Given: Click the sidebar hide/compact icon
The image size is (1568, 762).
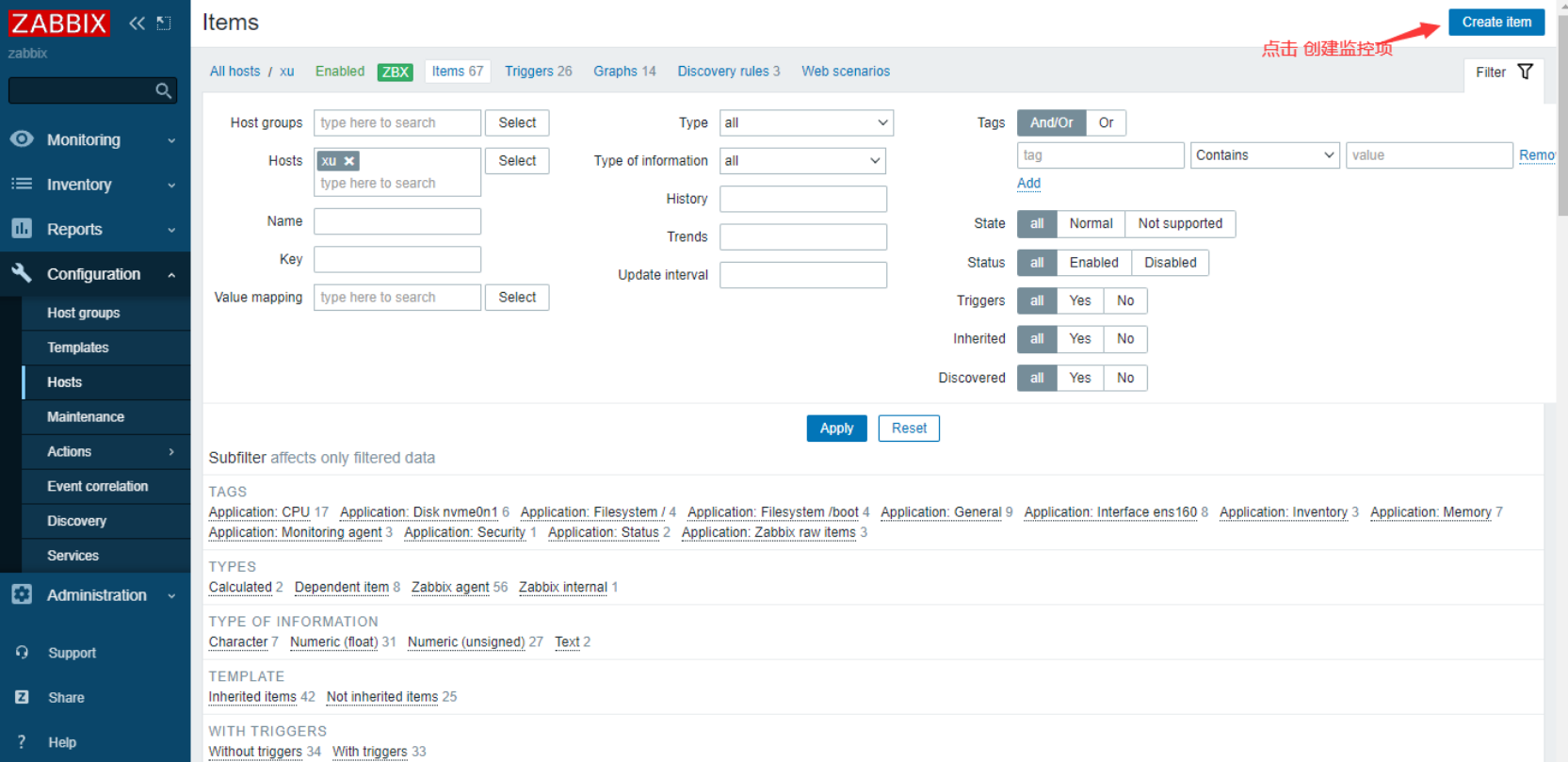Looking at the screenshot, I should click(x=164, y=23).
